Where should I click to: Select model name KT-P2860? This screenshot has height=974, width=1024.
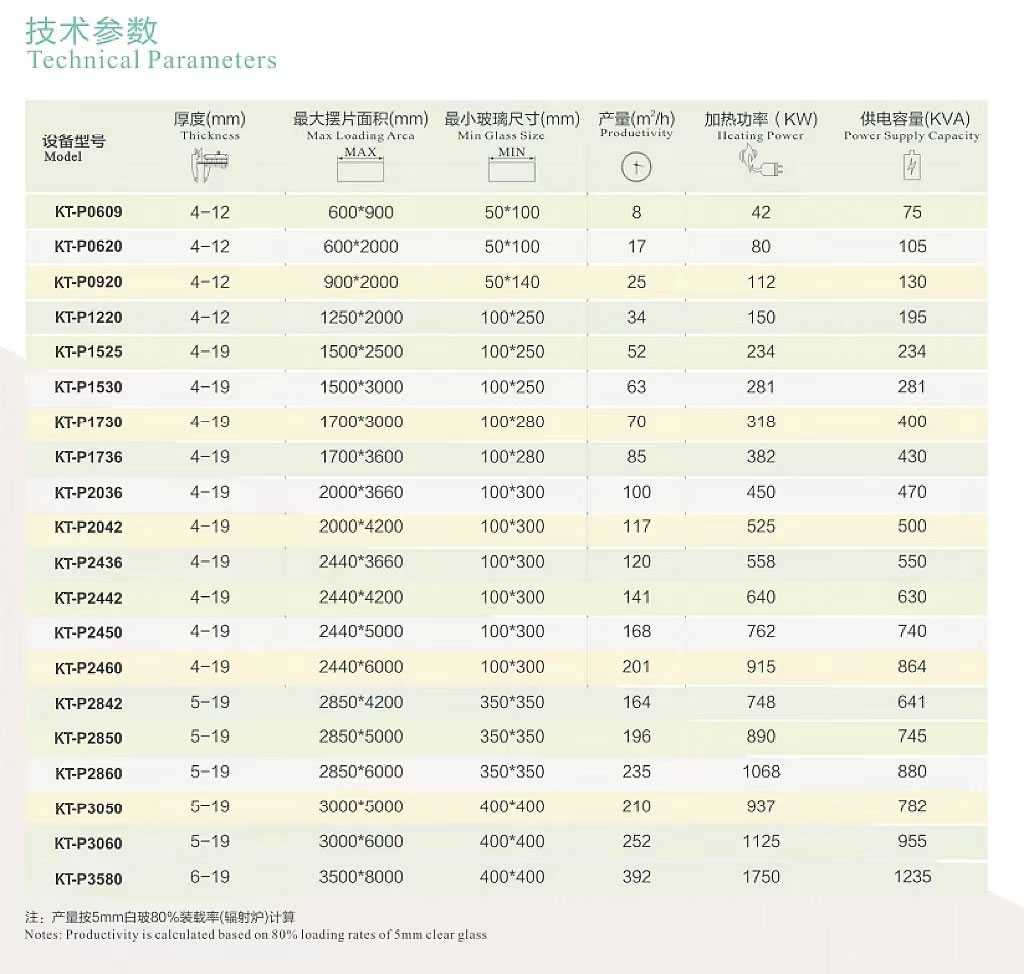(x=89, y=773)
